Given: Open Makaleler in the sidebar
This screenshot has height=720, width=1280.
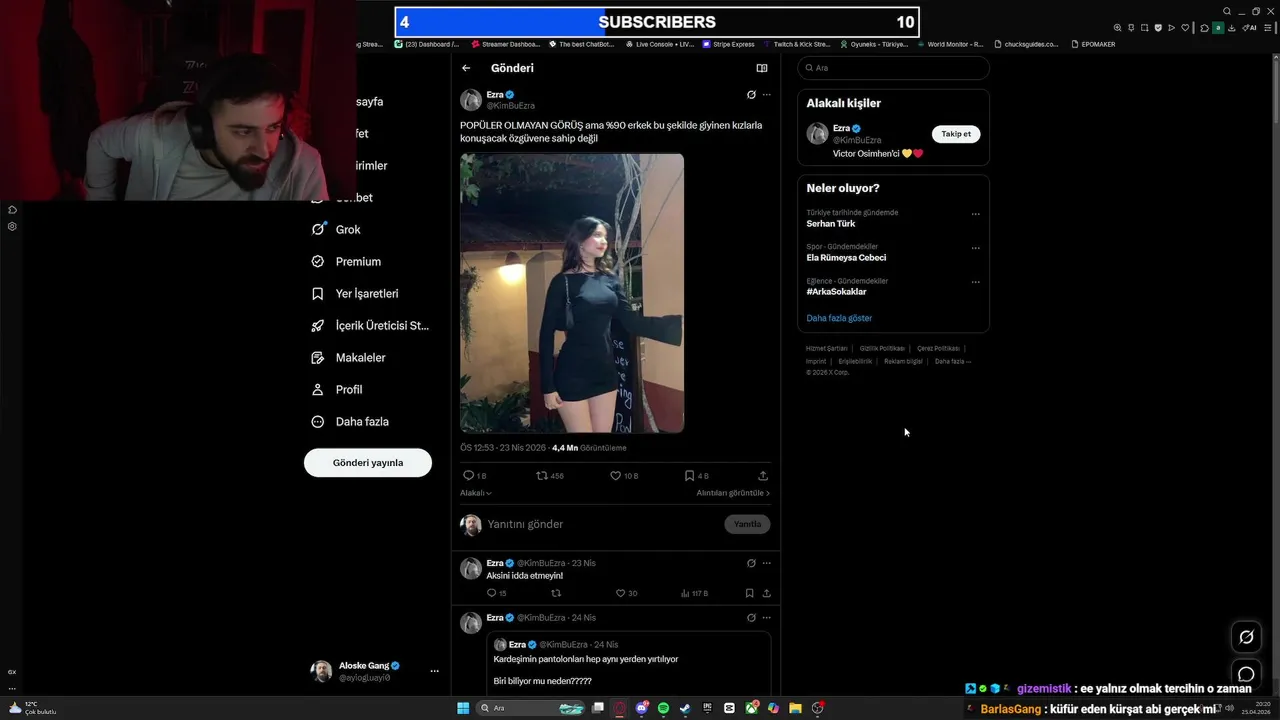Looking at the screenshot, I should click(348, 357).
